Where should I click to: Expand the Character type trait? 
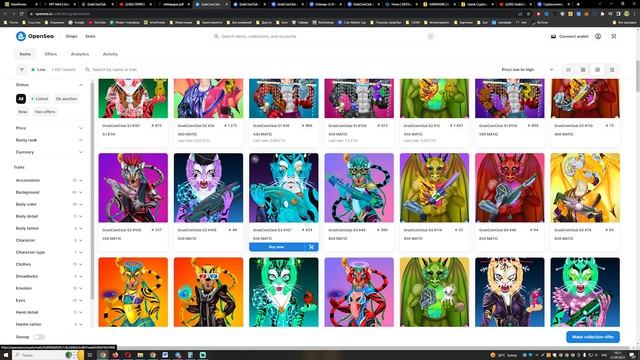49,252
